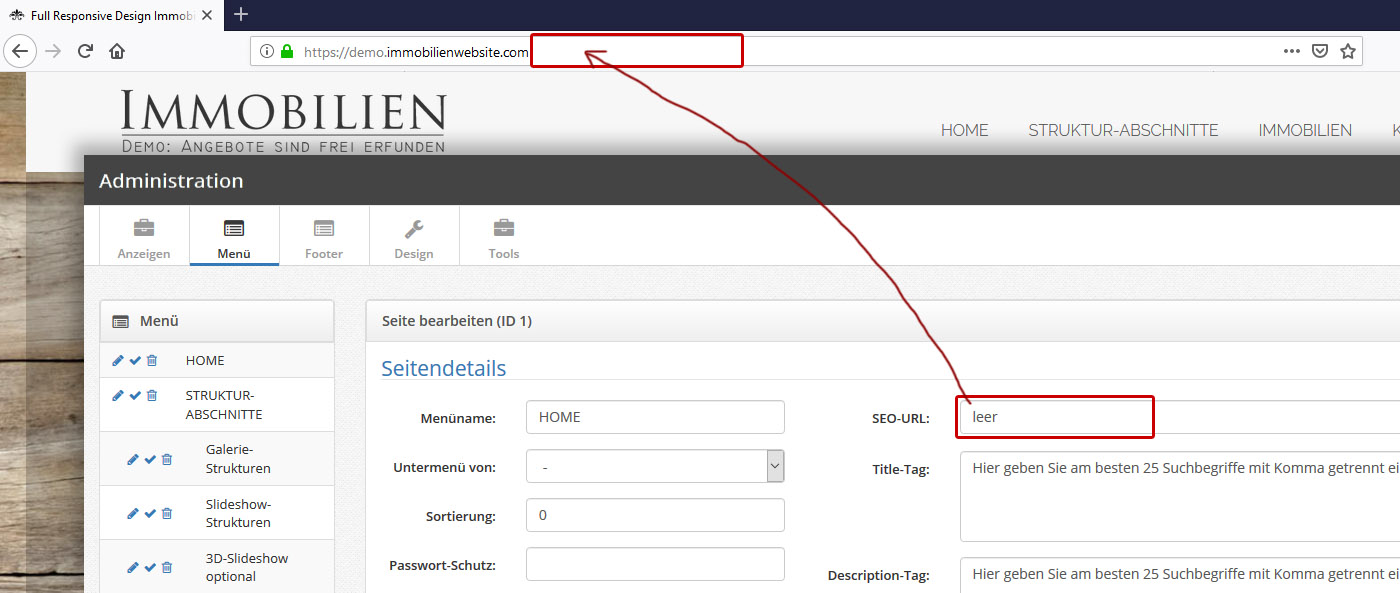Bookmark this page with the star icon
Screen dimensions: 1400x593
(1348, 51)
